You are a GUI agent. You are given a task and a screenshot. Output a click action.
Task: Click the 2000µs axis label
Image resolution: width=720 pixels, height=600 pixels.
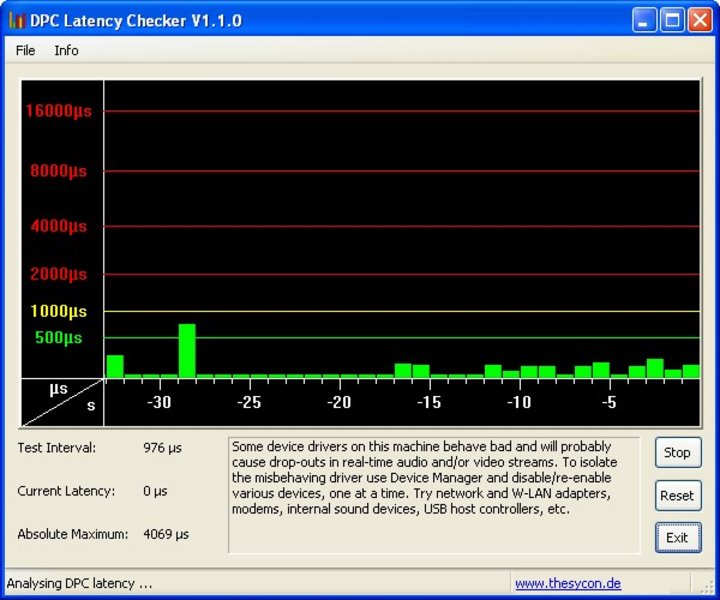(58, 274)
